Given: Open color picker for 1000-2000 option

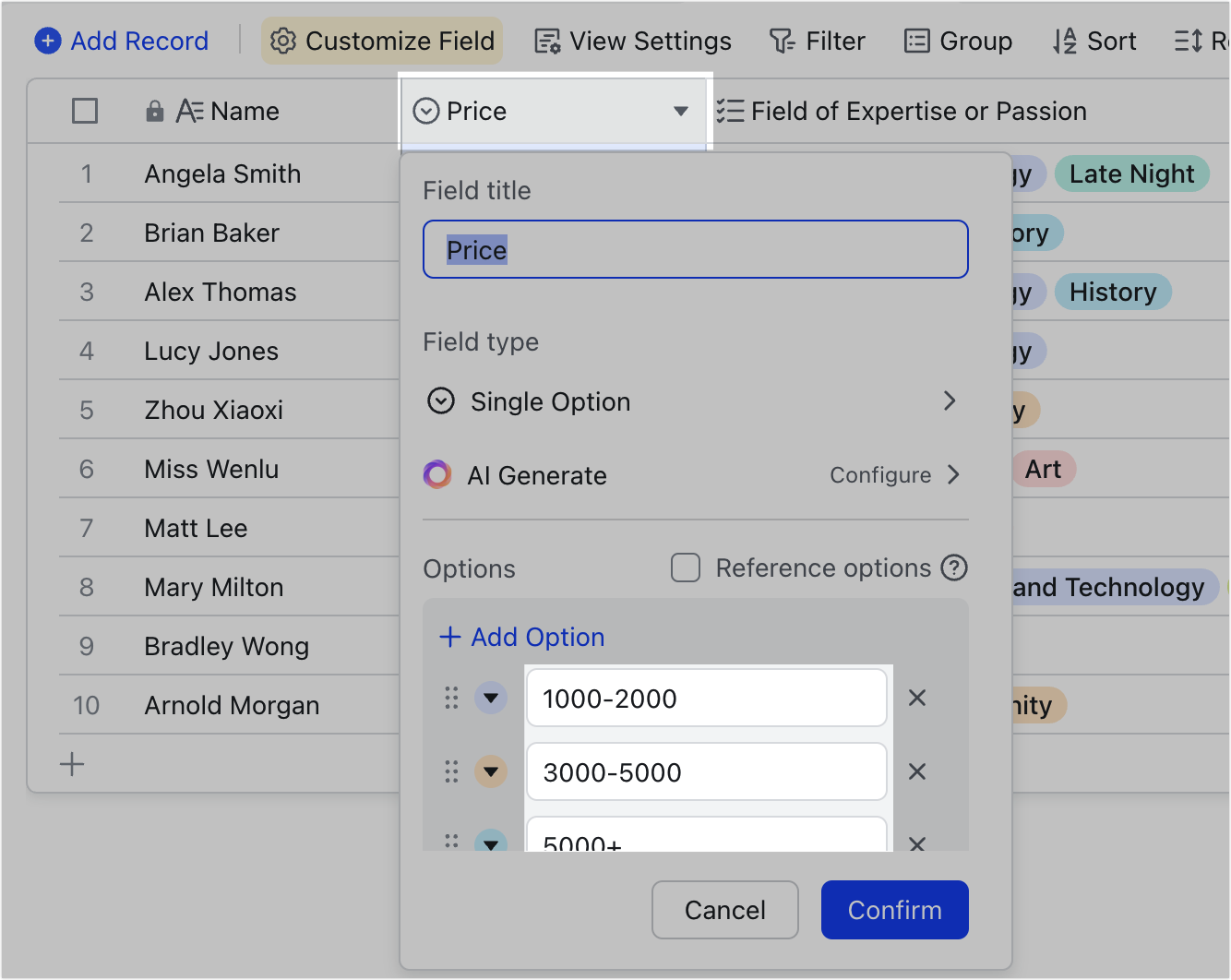Looking at the screenshot, I should tap(491, 698).
